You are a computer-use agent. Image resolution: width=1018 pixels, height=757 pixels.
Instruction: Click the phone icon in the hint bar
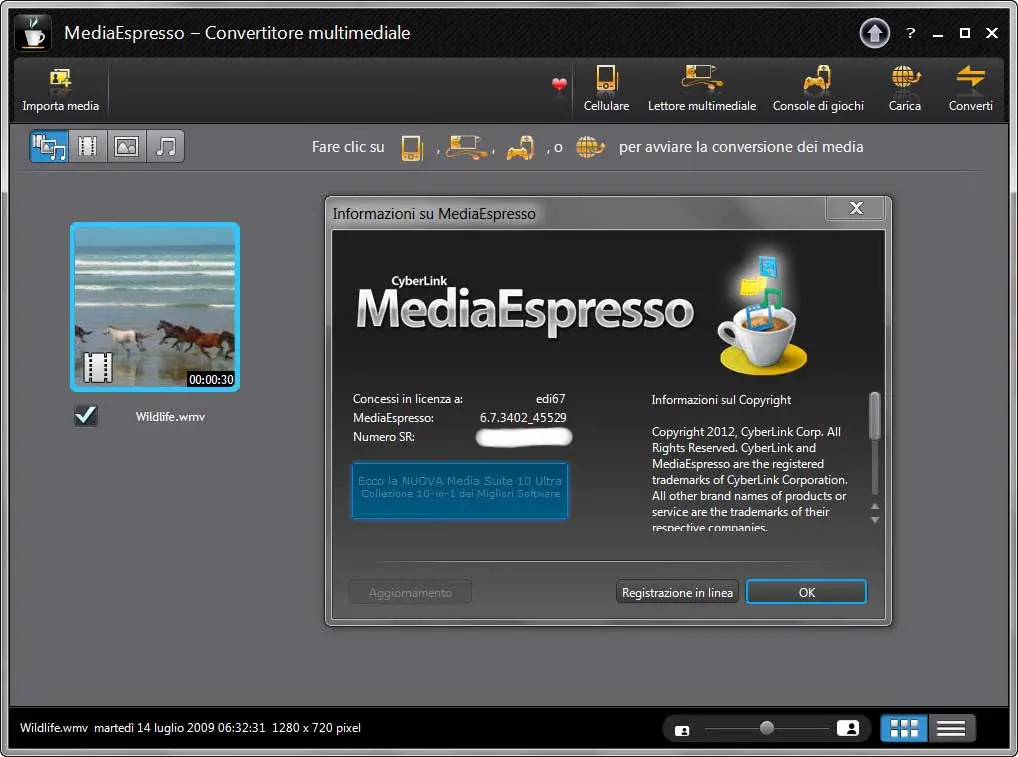tap(412, 147)
